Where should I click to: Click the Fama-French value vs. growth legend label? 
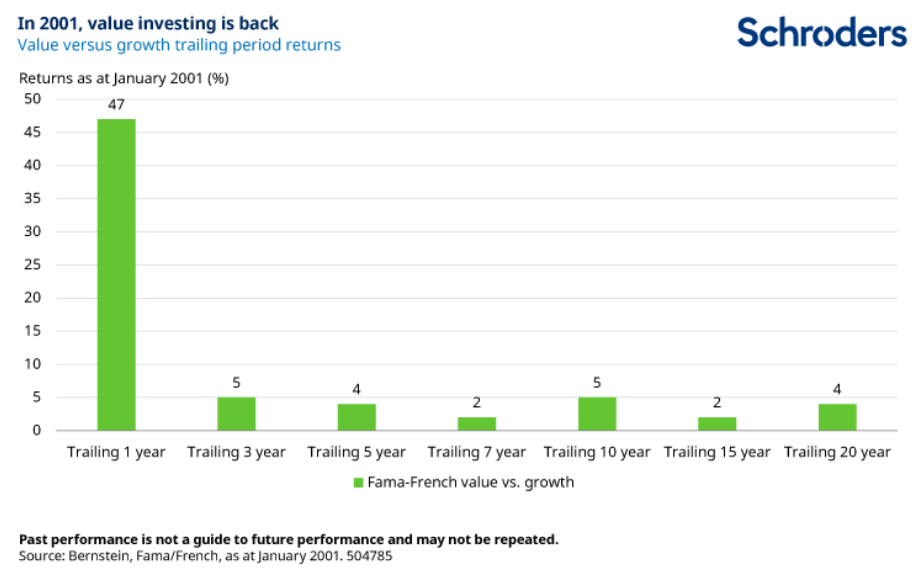pyautogui.click(x=470, y=482)
